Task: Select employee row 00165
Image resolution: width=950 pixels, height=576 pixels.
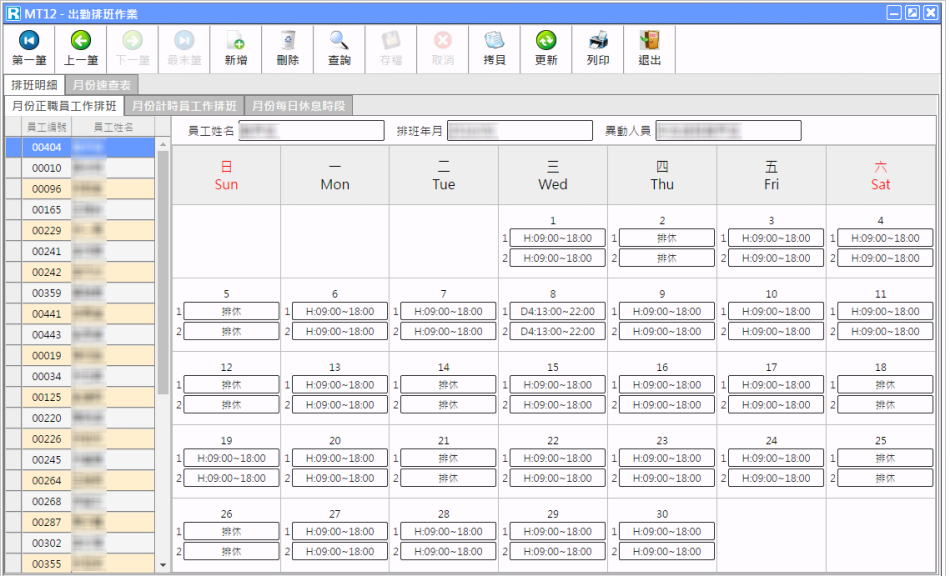Action: click(x=80, y=210)
